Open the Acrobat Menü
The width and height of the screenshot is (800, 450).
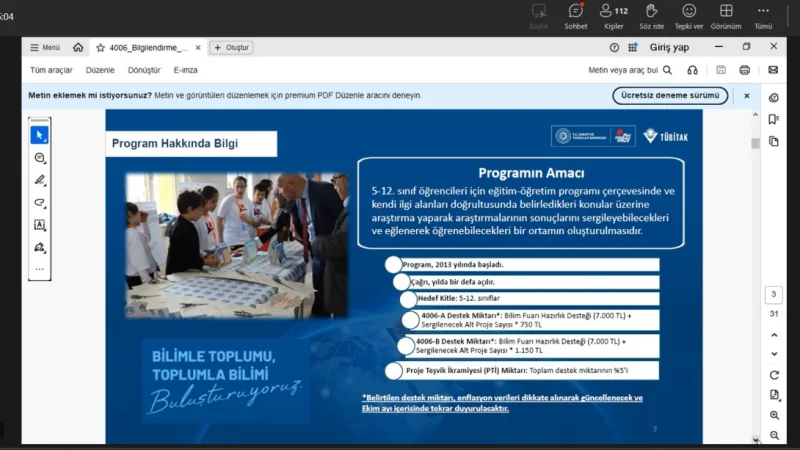45,47
